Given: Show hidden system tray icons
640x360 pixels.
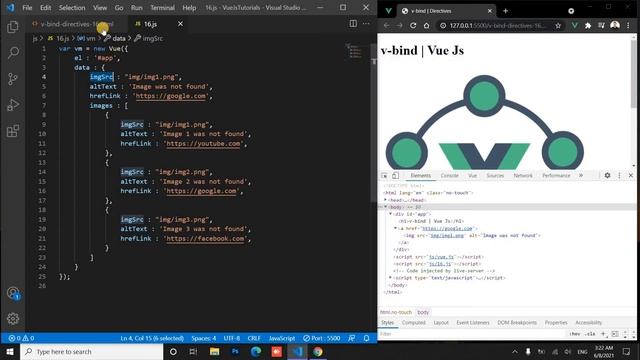Looking at the screenshot, I should point(515,351).
